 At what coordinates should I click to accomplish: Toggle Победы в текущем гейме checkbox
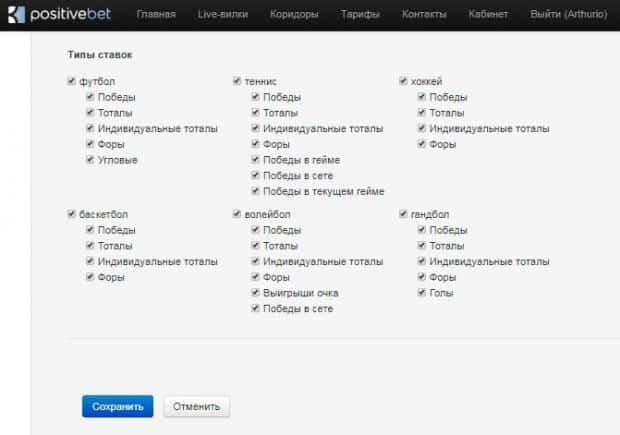pyautogui.click(x=256, y=191)
